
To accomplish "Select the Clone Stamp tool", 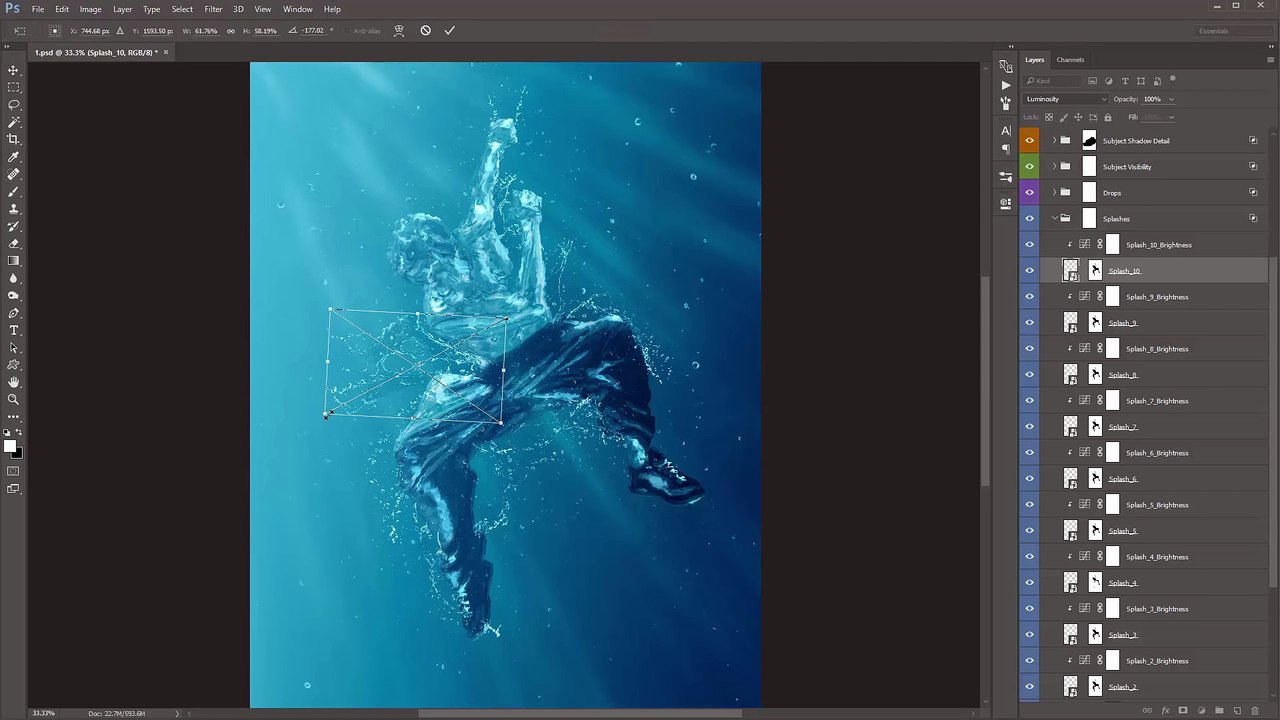I will pos(14,209).
